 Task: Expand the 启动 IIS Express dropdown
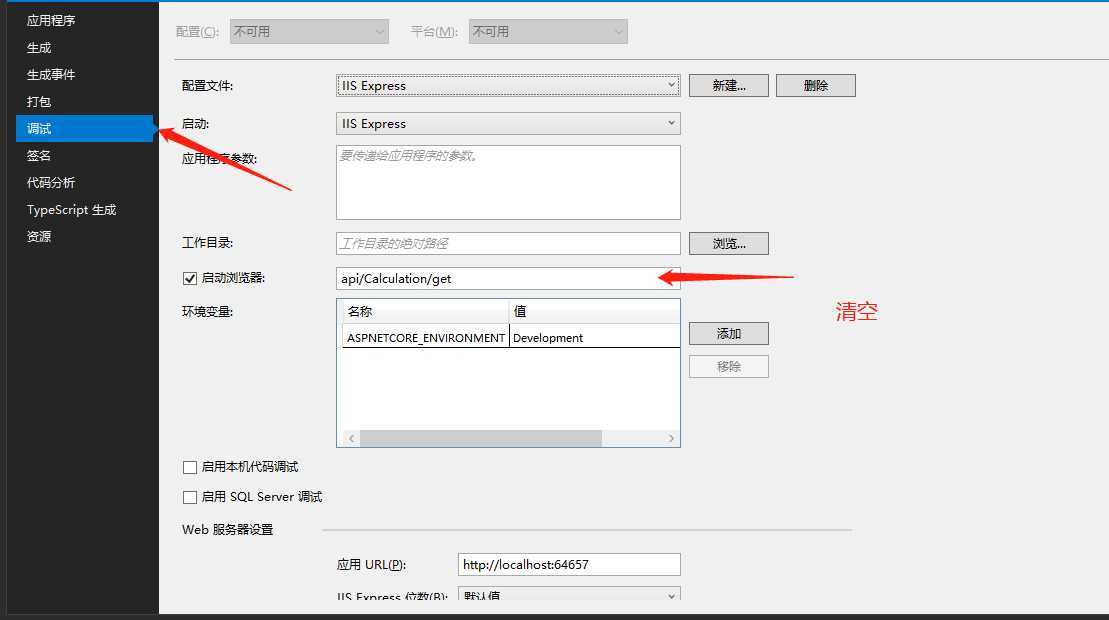[x=508, y=124]
